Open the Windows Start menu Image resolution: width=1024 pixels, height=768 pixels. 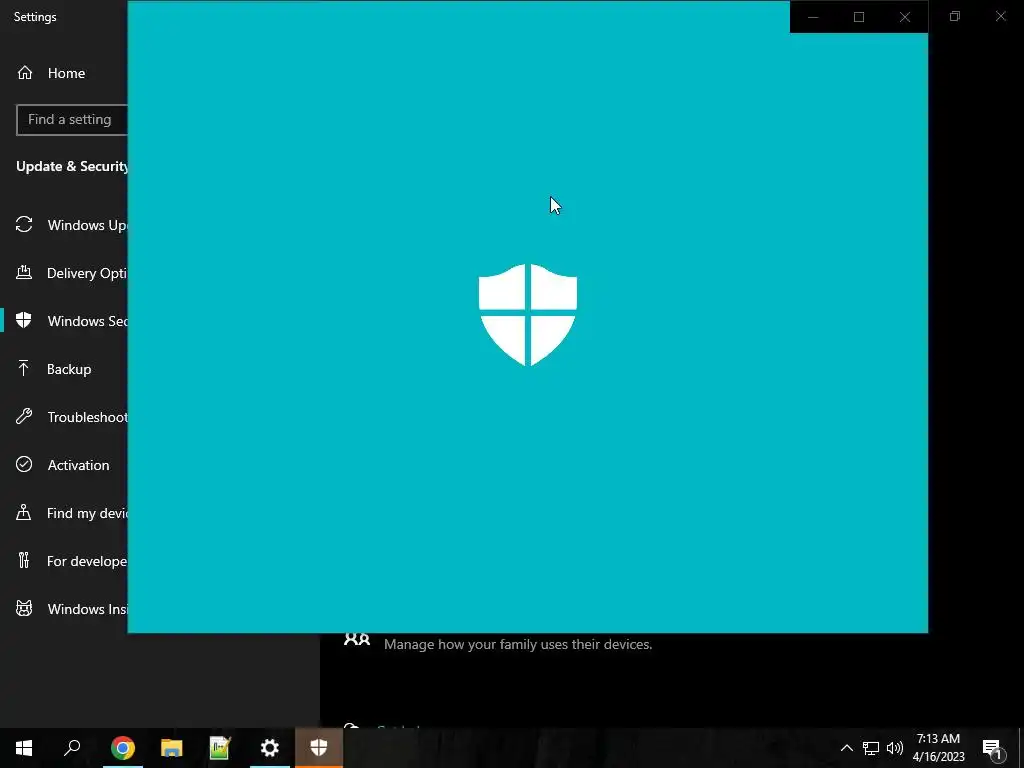[x=24, y=748]
